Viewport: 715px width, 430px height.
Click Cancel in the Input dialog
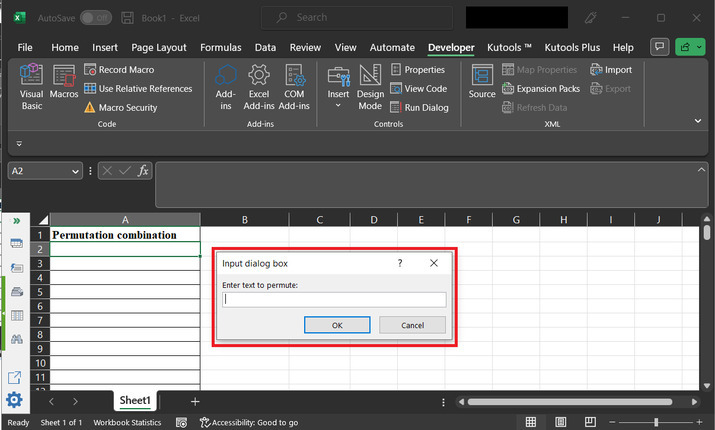412,325
